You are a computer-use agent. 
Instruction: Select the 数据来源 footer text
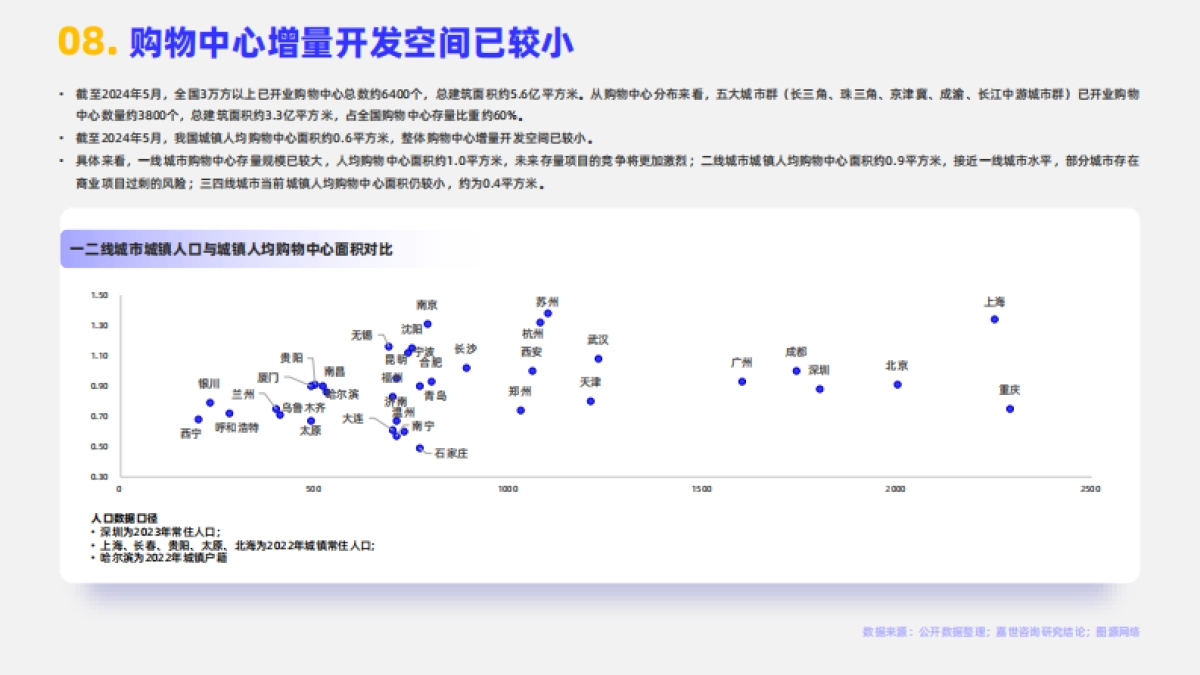point(1003,633)
